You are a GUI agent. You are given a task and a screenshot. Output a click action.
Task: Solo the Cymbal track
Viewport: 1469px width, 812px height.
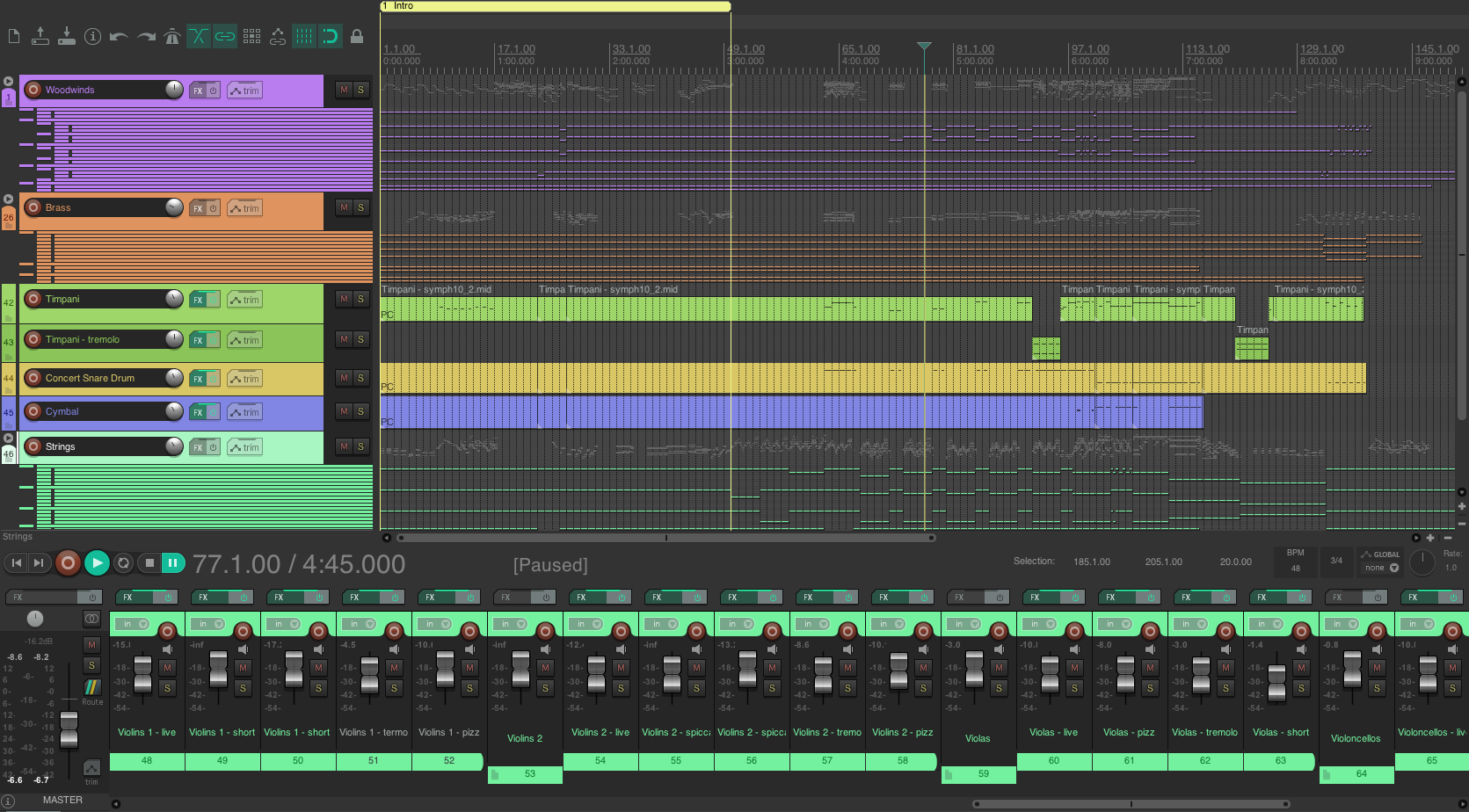(x=360, y=411)
